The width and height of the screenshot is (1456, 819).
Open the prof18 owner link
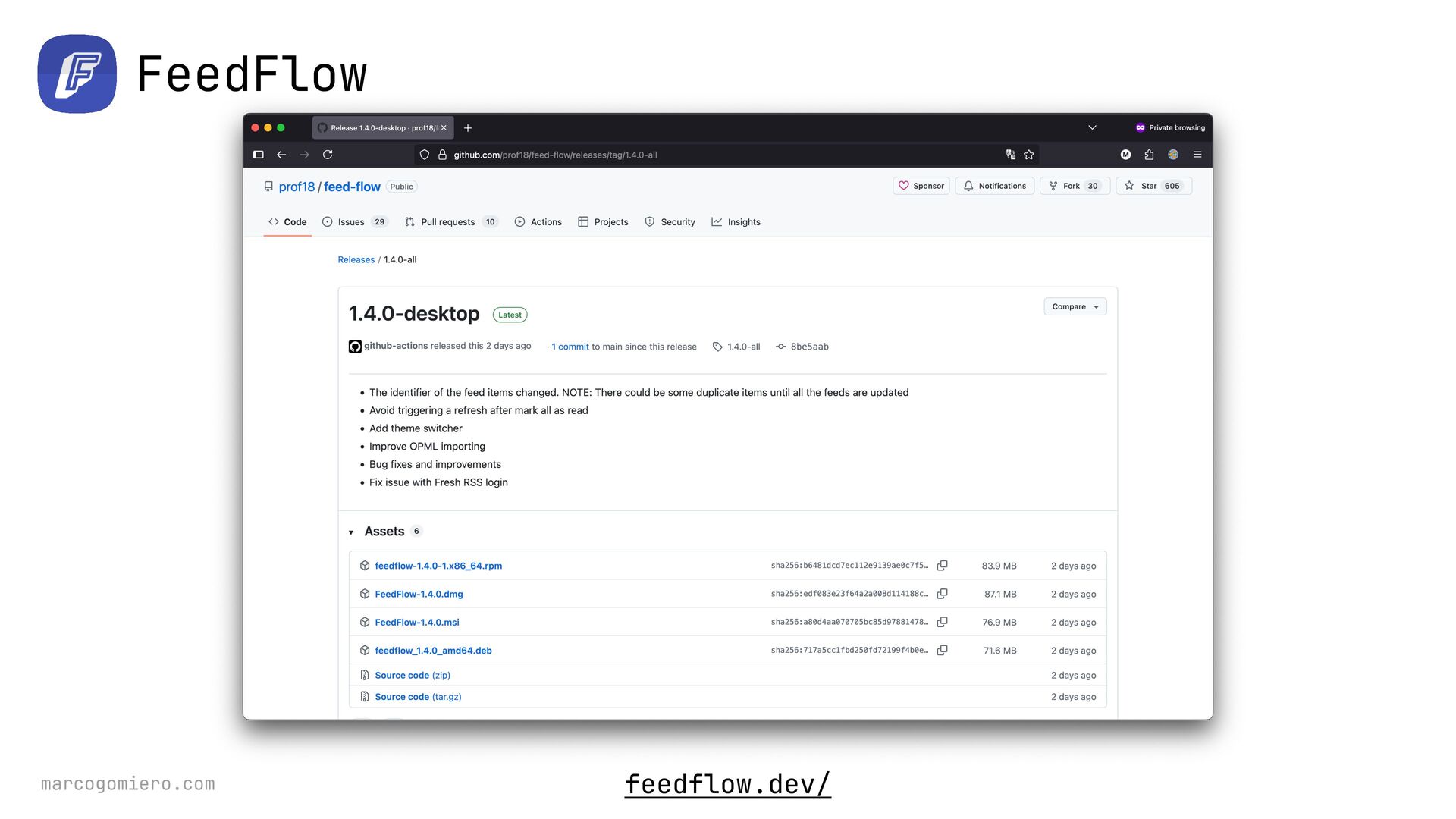point(297,187)
